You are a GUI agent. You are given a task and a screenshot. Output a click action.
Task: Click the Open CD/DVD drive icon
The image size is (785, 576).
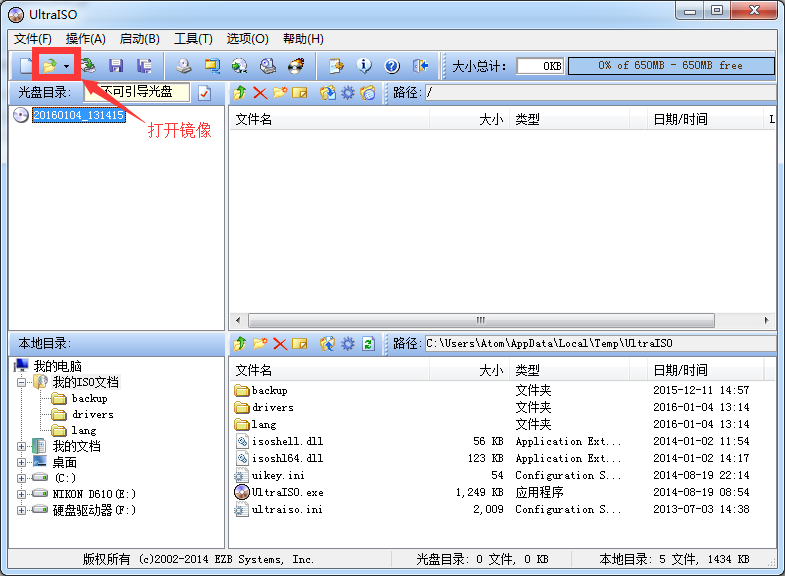point(88,66)
